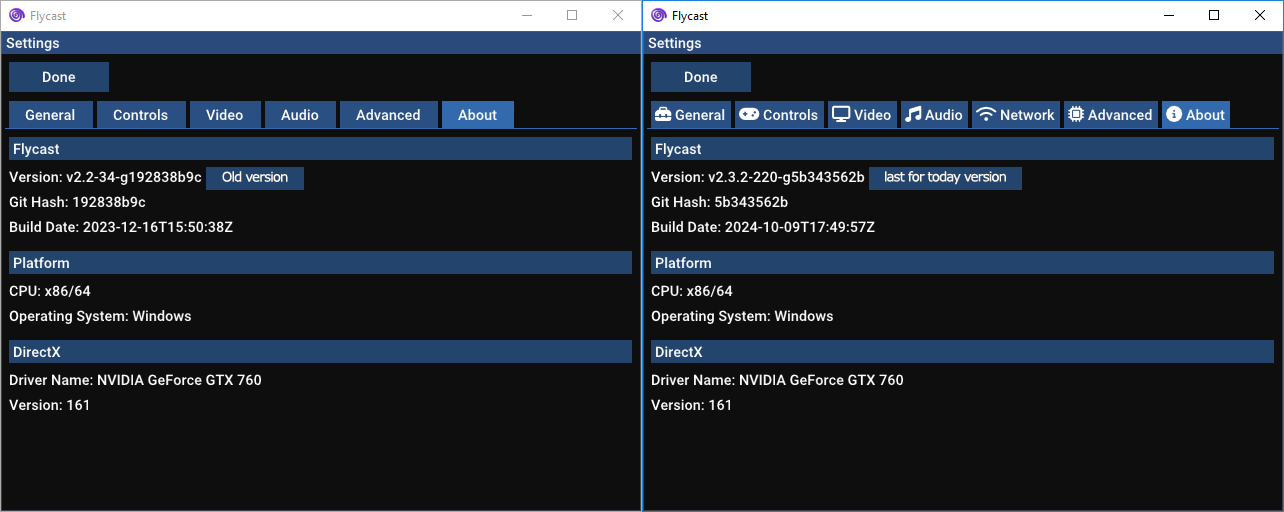The width and height of the screenshot is (1284, 512).
Task: Click the 'Old version' button
Action: pyautogui.click(x=255, y=177)
